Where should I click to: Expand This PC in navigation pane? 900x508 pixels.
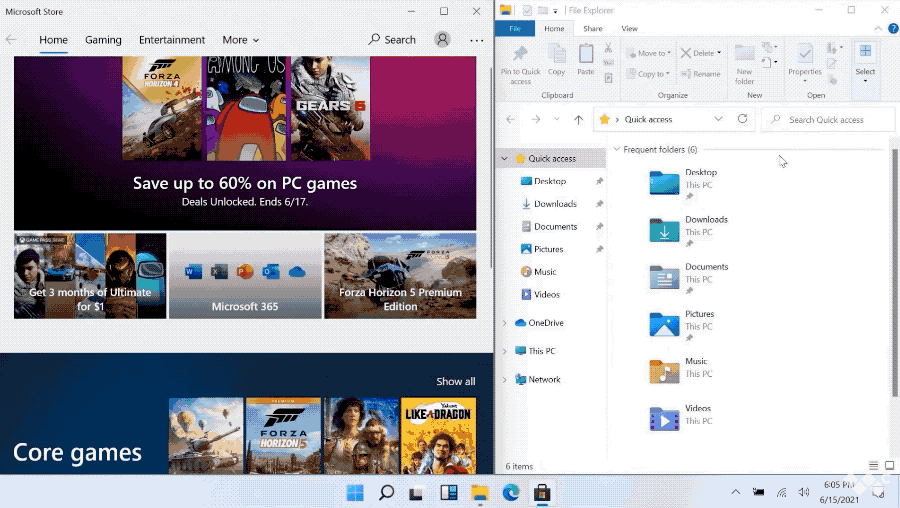[x=506, y=351]
